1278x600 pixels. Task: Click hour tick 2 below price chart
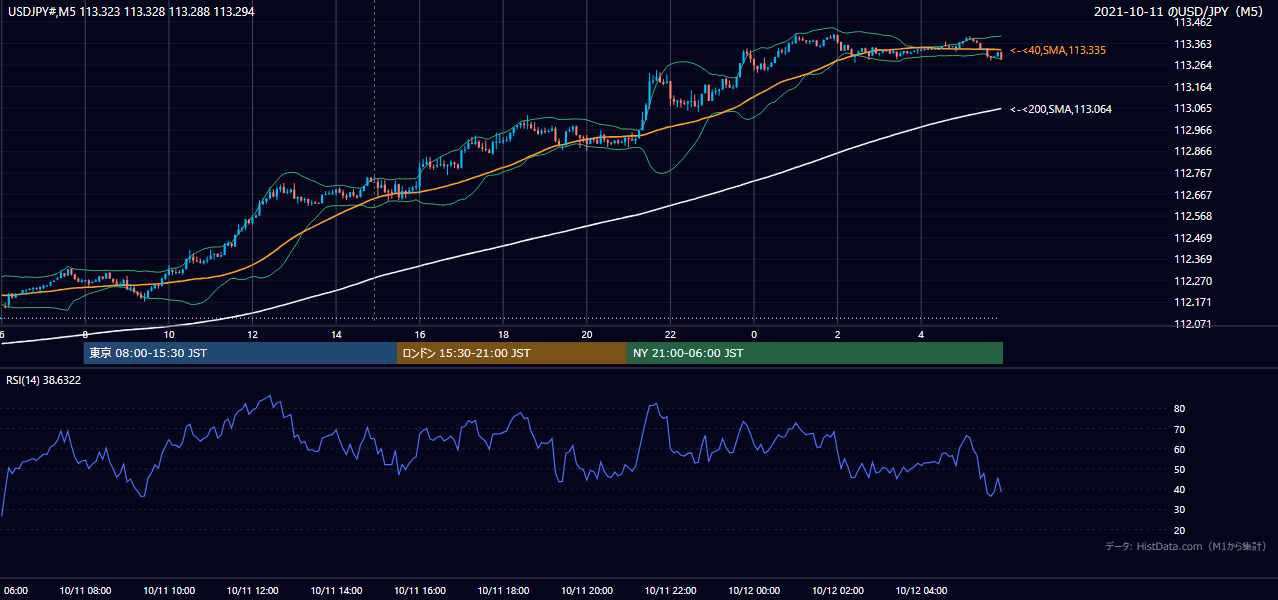(x=837, y=334)
